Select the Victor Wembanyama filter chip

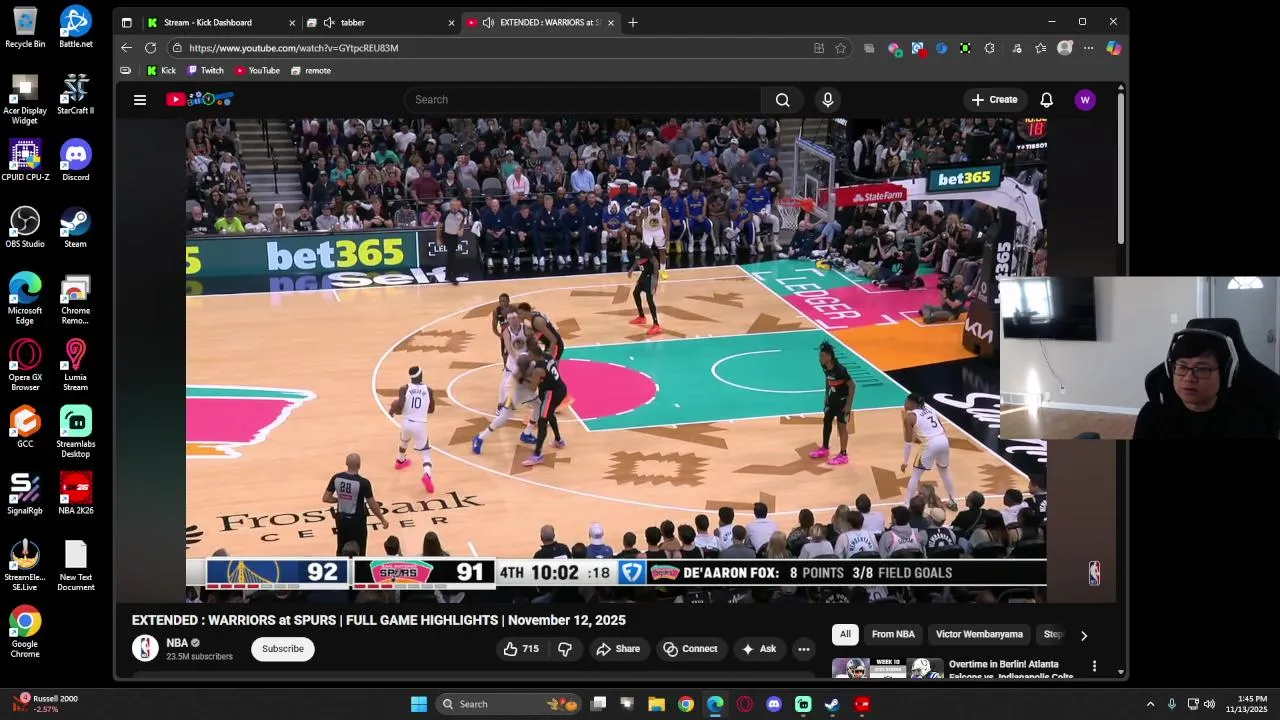979,634
